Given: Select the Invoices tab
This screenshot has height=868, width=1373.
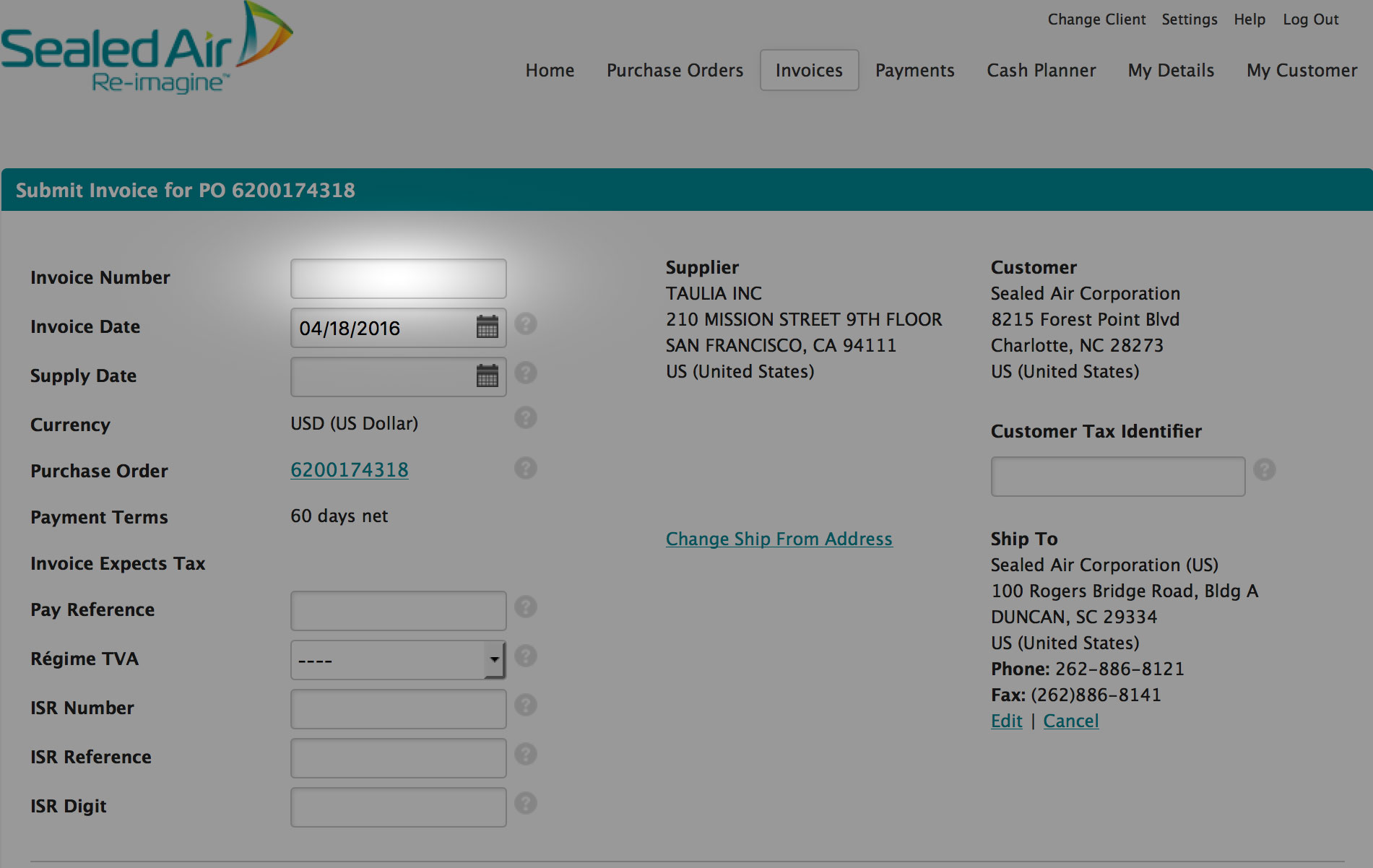Looking at the screenshot, I should 809,70.
